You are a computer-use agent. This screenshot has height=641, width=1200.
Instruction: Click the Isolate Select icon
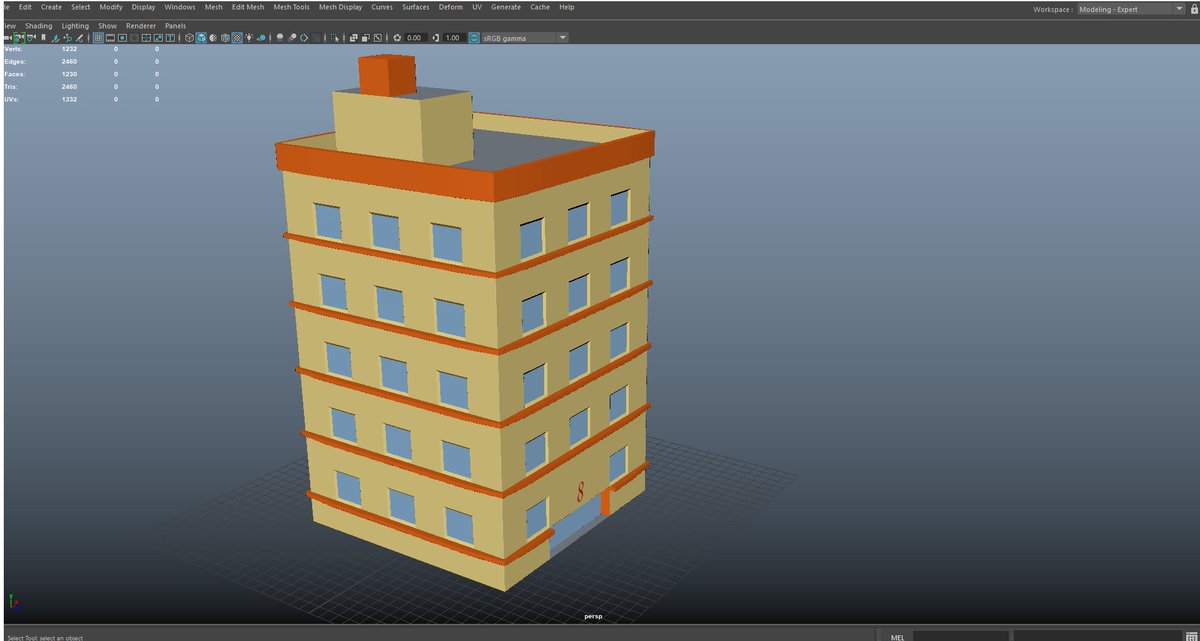335,38
